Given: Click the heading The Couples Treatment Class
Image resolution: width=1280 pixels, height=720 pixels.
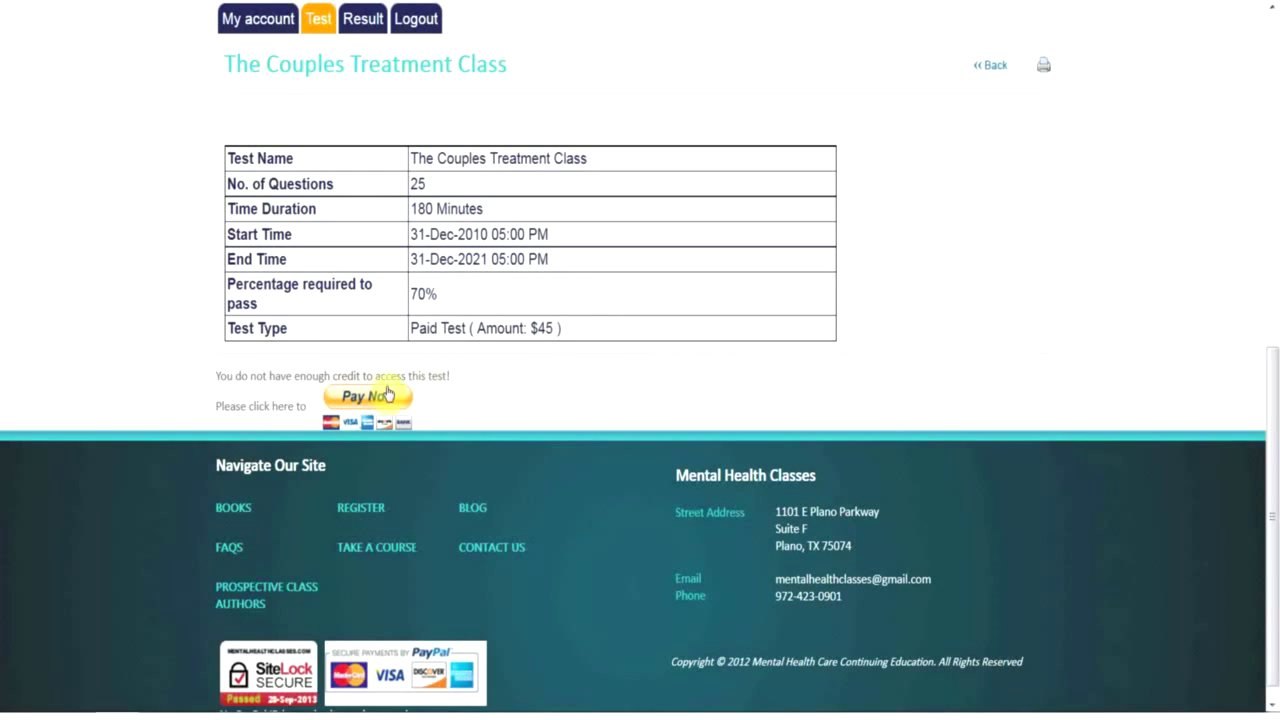Looking at the screenshot, I should pyautogui.click(x=365, y=64).
